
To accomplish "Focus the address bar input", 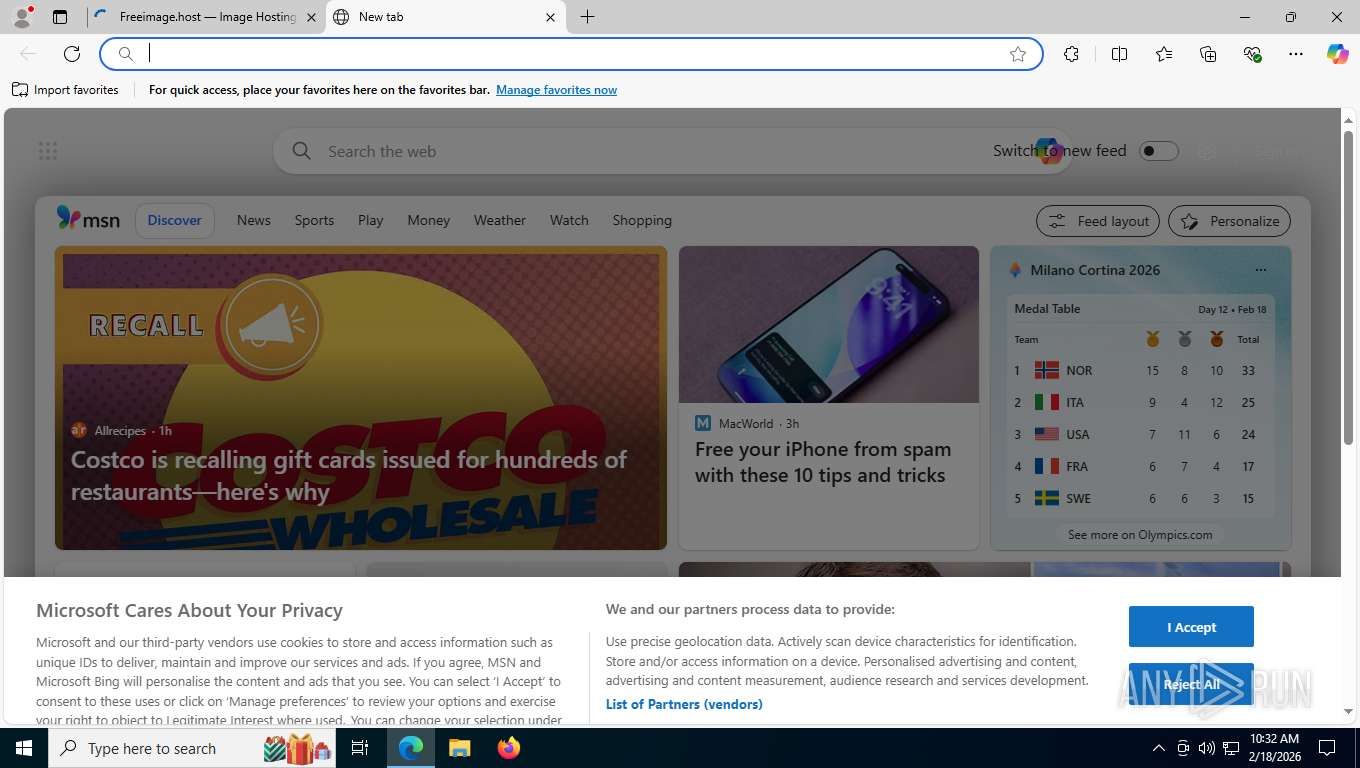I will click(x=570, y=54).
